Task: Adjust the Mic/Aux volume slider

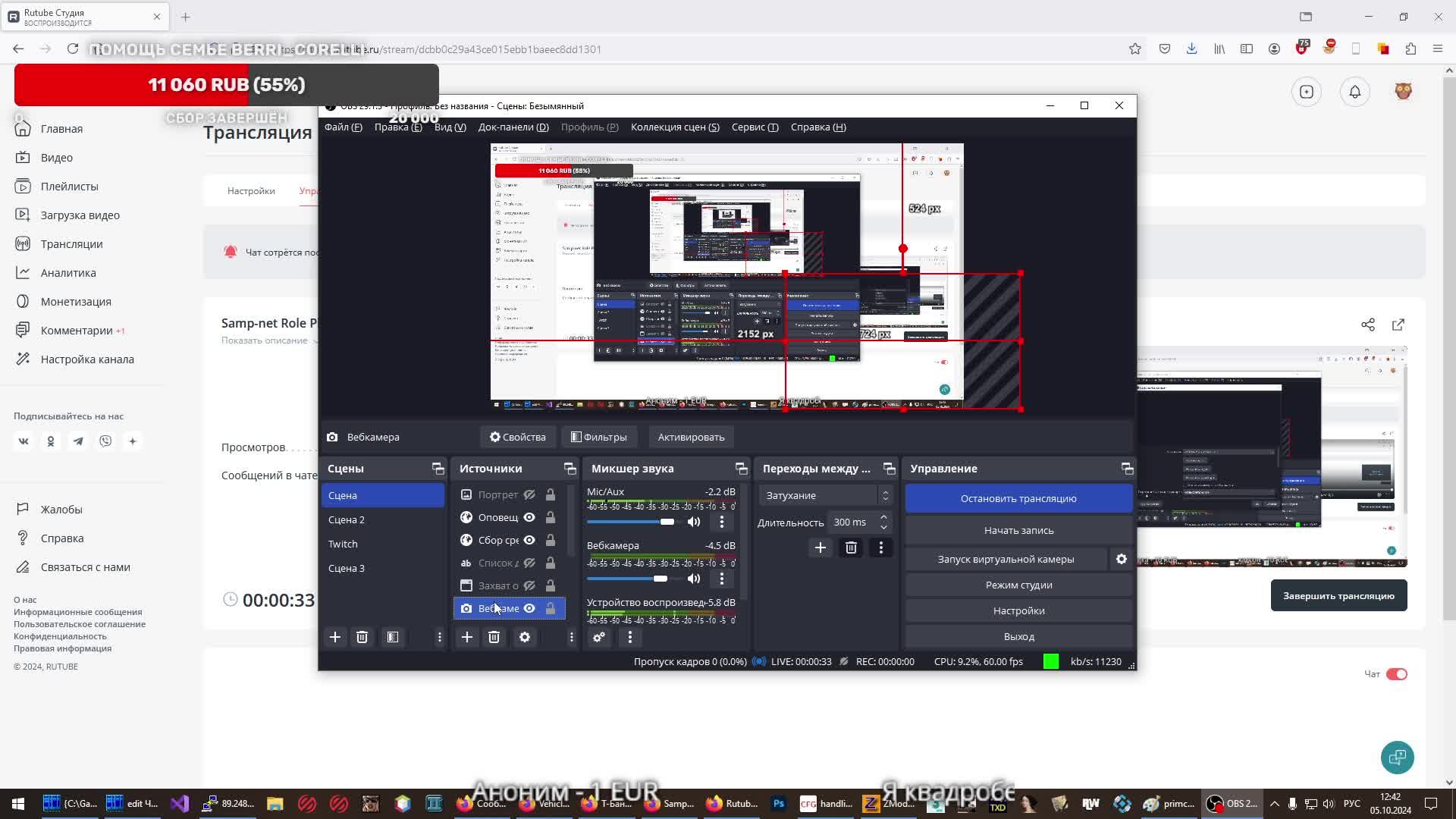Action: [x=667, y=522]
